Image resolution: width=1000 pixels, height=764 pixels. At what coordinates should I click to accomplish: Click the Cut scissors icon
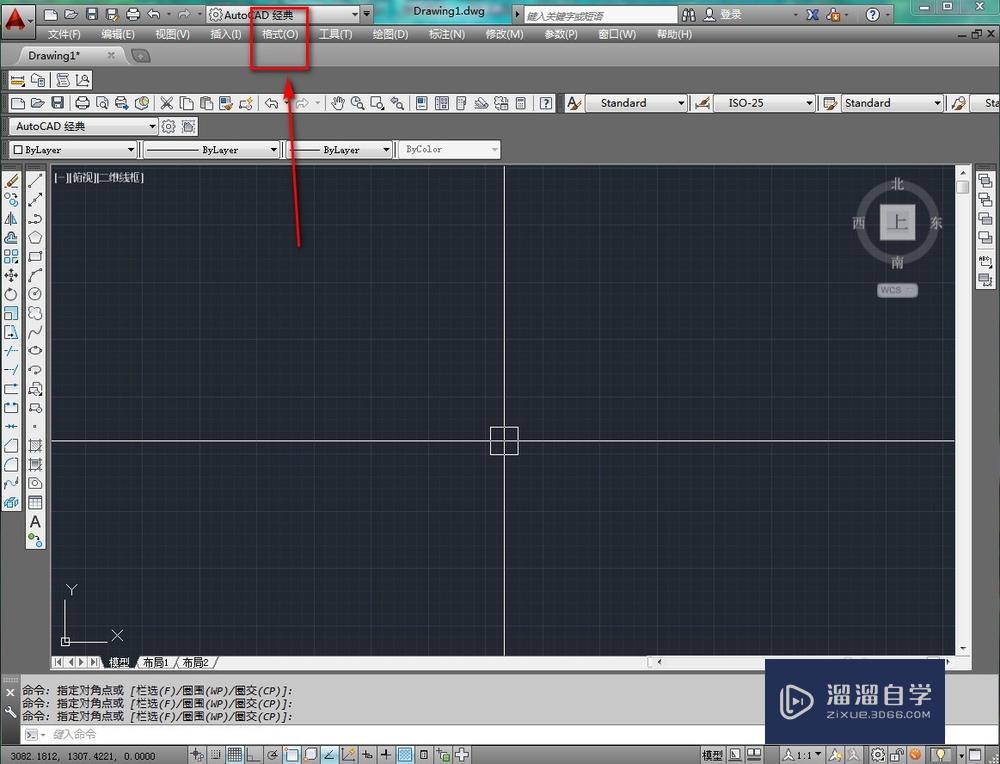(x=166, y=103)
